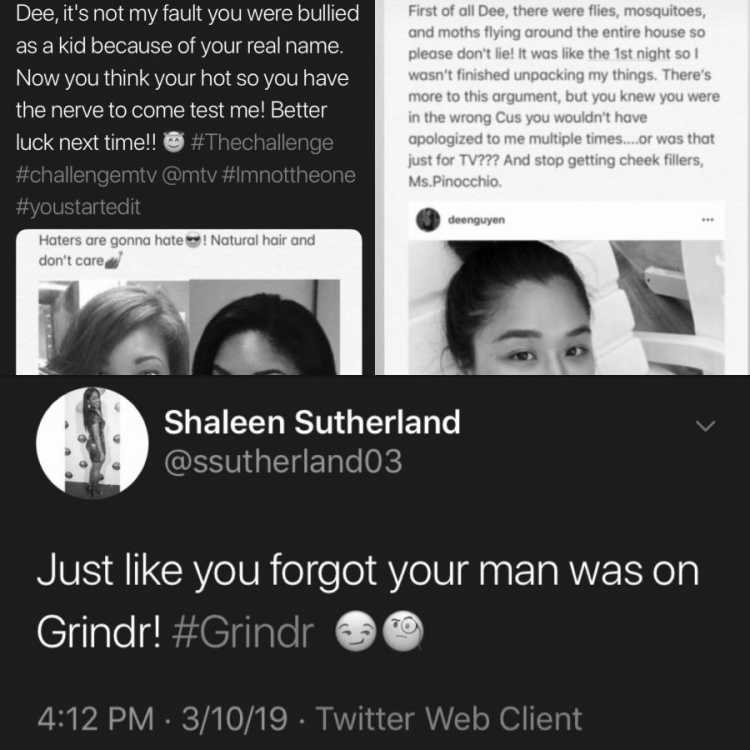Image resolution: width=750 pixels, height=750 pixels.
Task: Open the 'Haters are gonna hate' image
Action: click(x=189, y=327)
